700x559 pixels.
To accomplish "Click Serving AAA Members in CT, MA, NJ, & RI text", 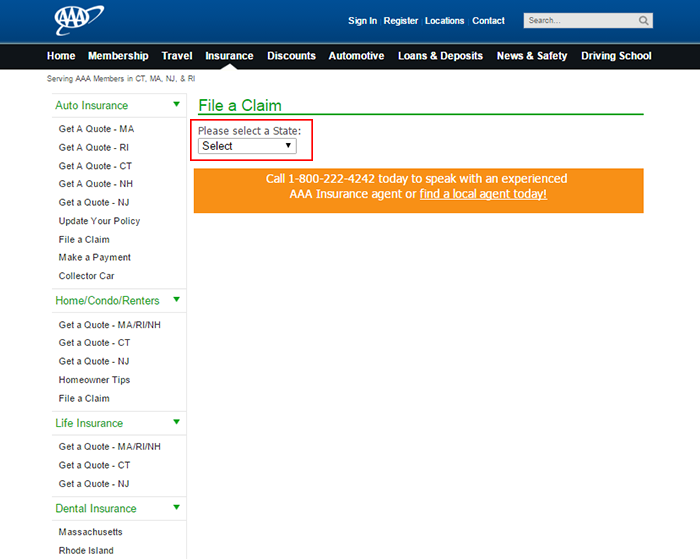I will pyautogui.click(x=121, y=79).
